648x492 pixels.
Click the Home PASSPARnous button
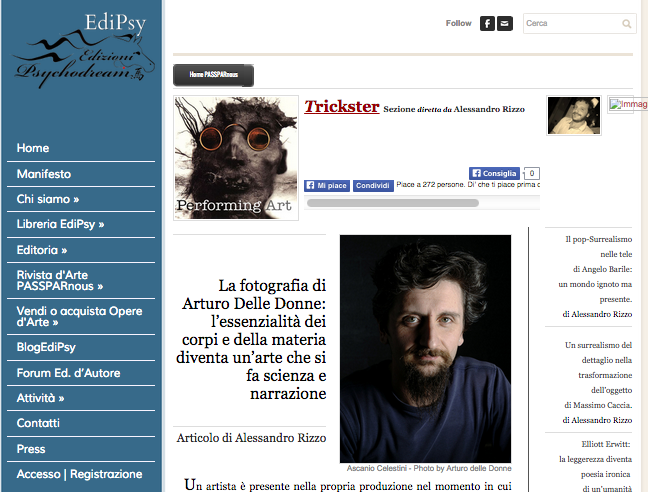213,75
